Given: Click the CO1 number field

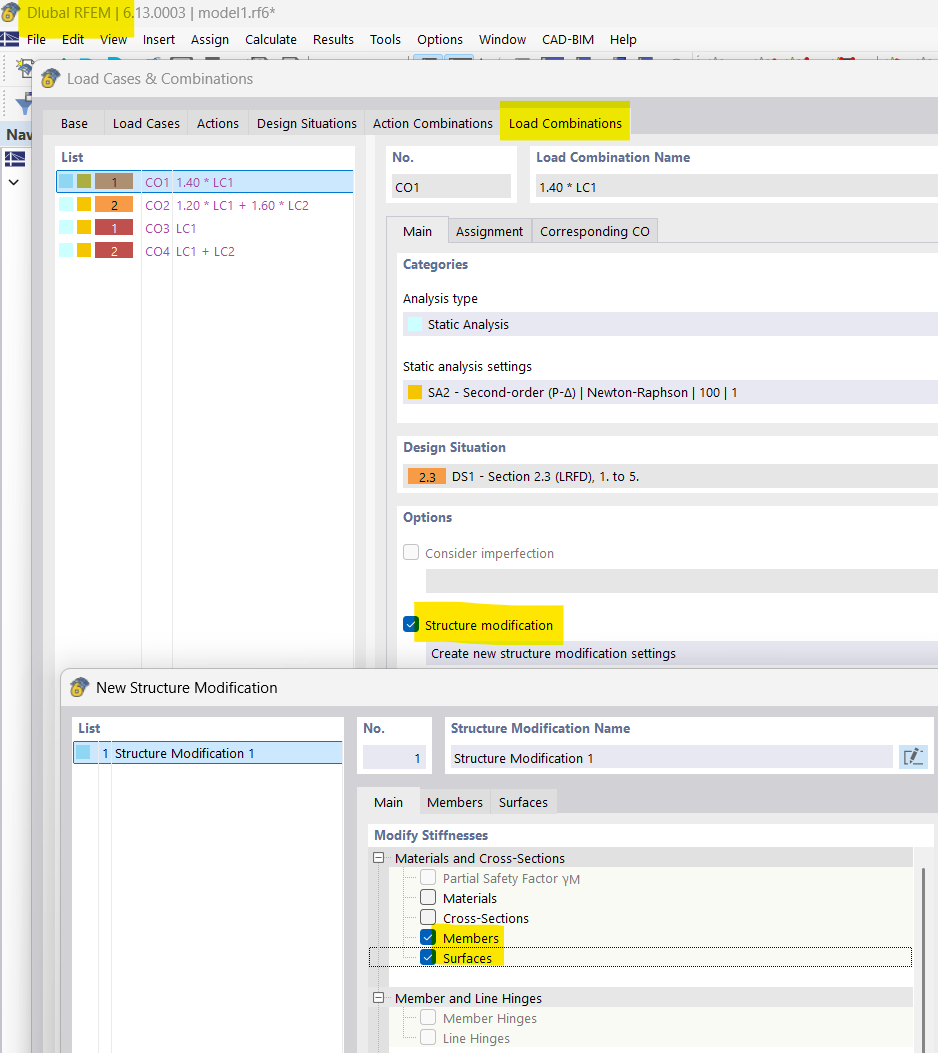Looking at the screenshot, I should (451, 187).
